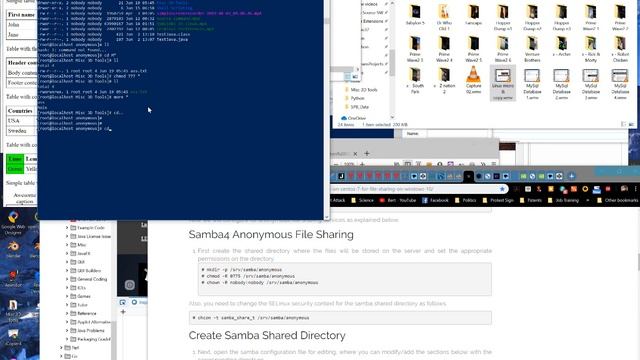
Task: Open the Patents bookmark folder
Action: (x=531, y=200)
